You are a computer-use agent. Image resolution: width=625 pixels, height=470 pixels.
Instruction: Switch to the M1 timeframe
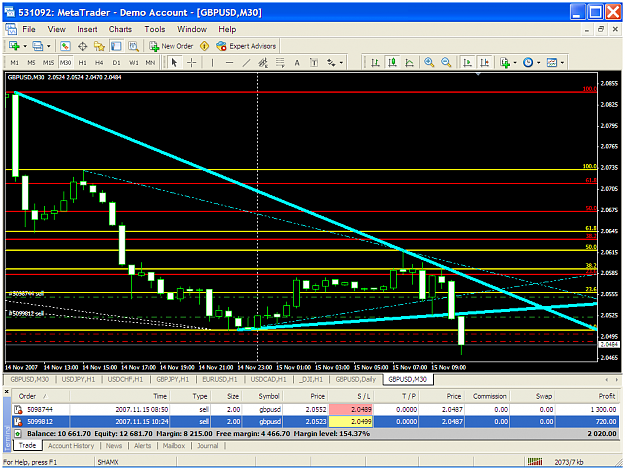14,63
